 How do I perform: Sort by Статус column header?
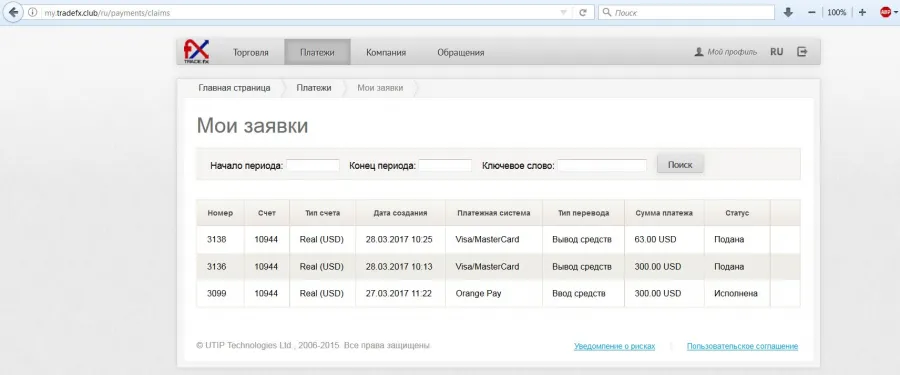click(737, 213)
